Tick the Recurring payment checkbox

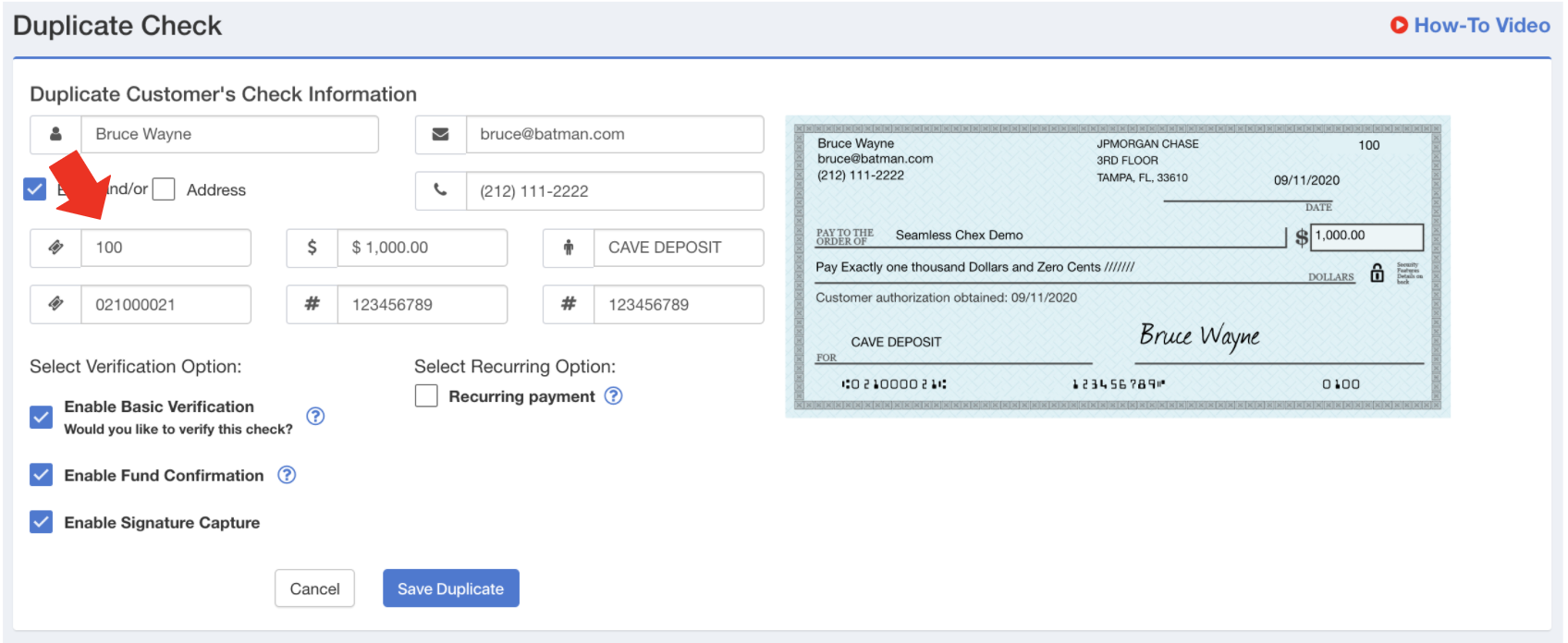coord(426,396)
